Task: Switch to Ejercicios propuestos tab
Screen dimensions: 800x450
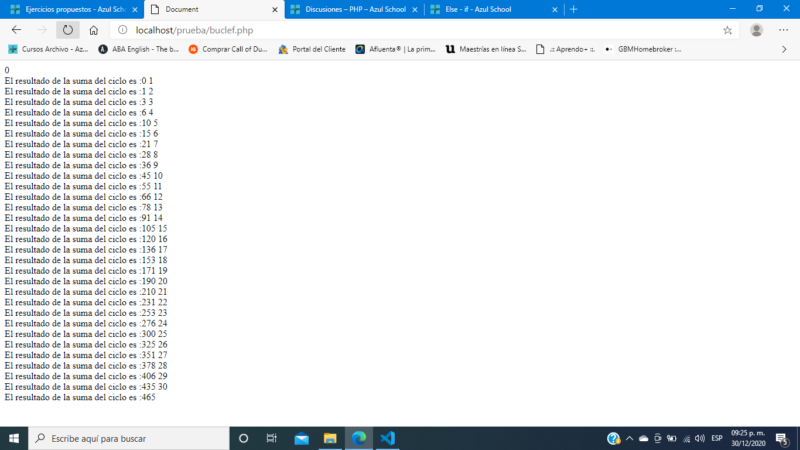Action: point(72,9)
